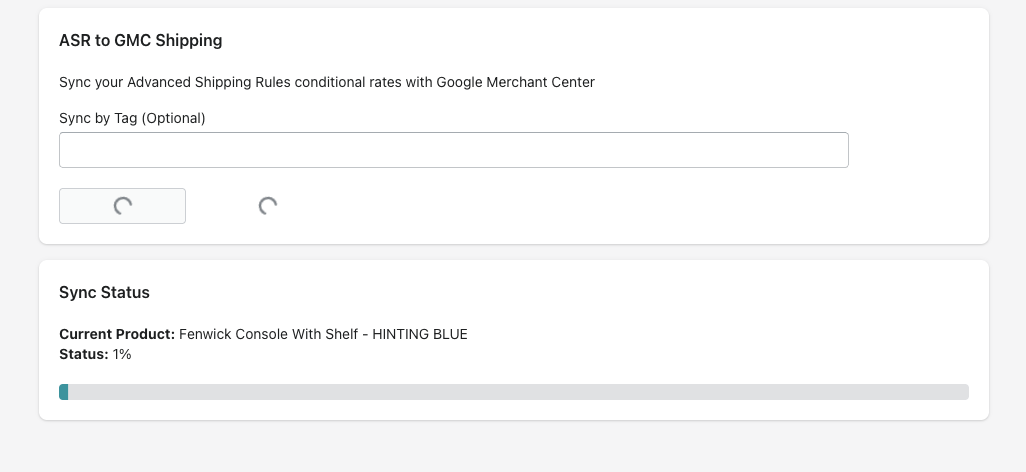Screen dimensions: 1026x472
Task: Click the "ASR to GMC Shipping" heading
Action: pyautogui.click(x=140, y=41)
